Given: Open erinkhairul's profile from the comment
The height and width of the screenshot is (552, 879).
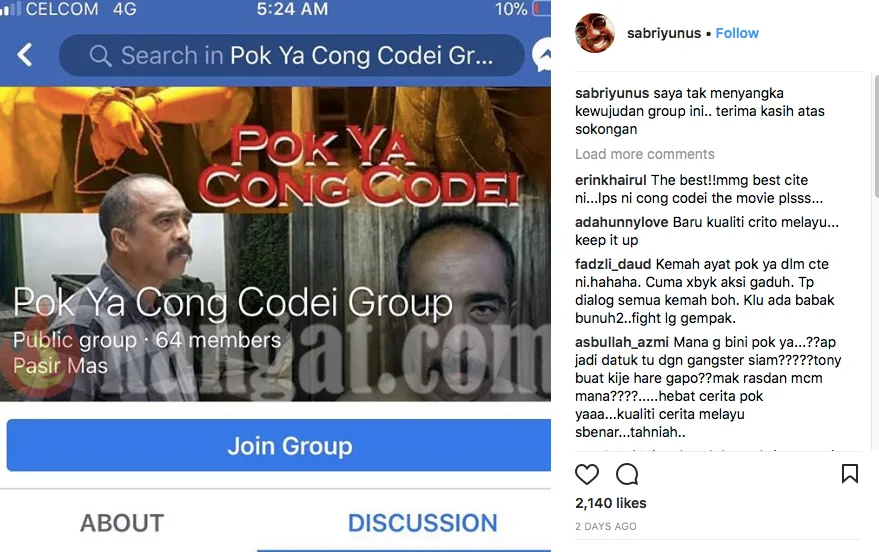Looking at the screenshot, I should 610,180.
